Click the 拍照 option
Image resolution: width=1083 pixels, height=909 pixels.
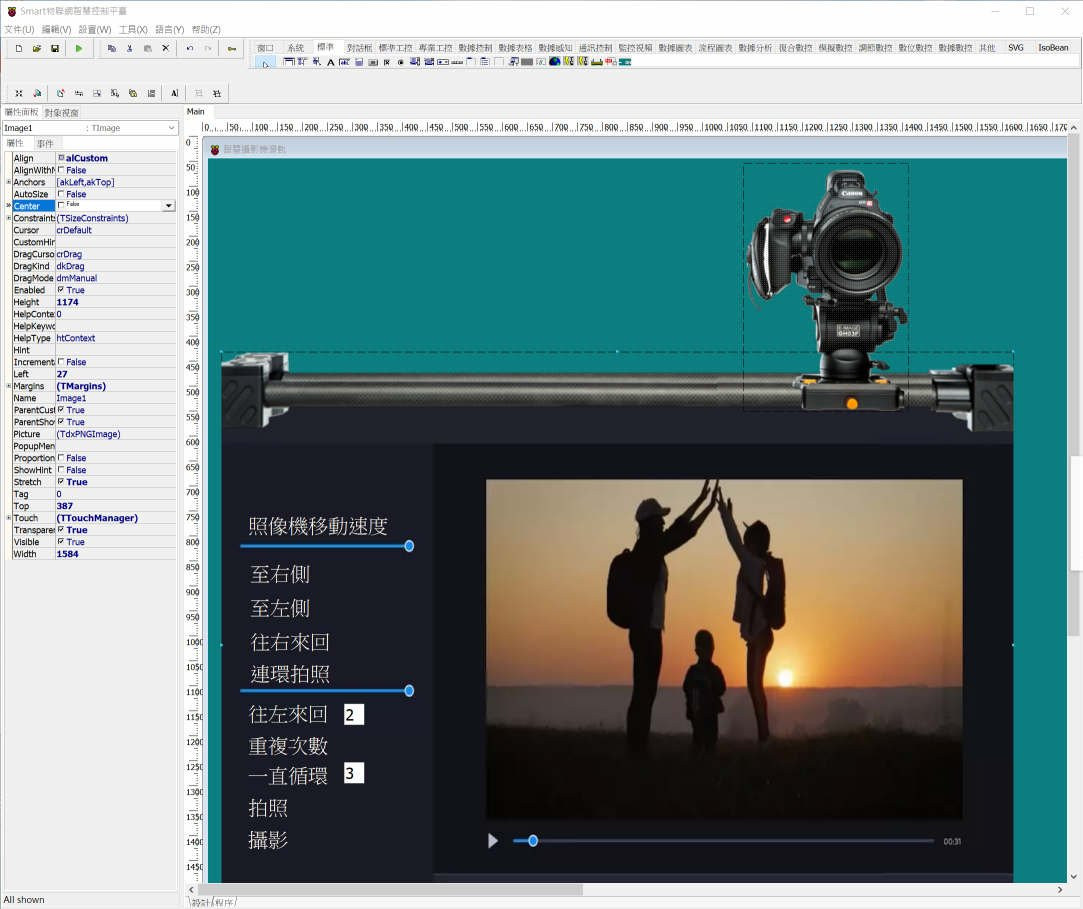coord(268,807)
